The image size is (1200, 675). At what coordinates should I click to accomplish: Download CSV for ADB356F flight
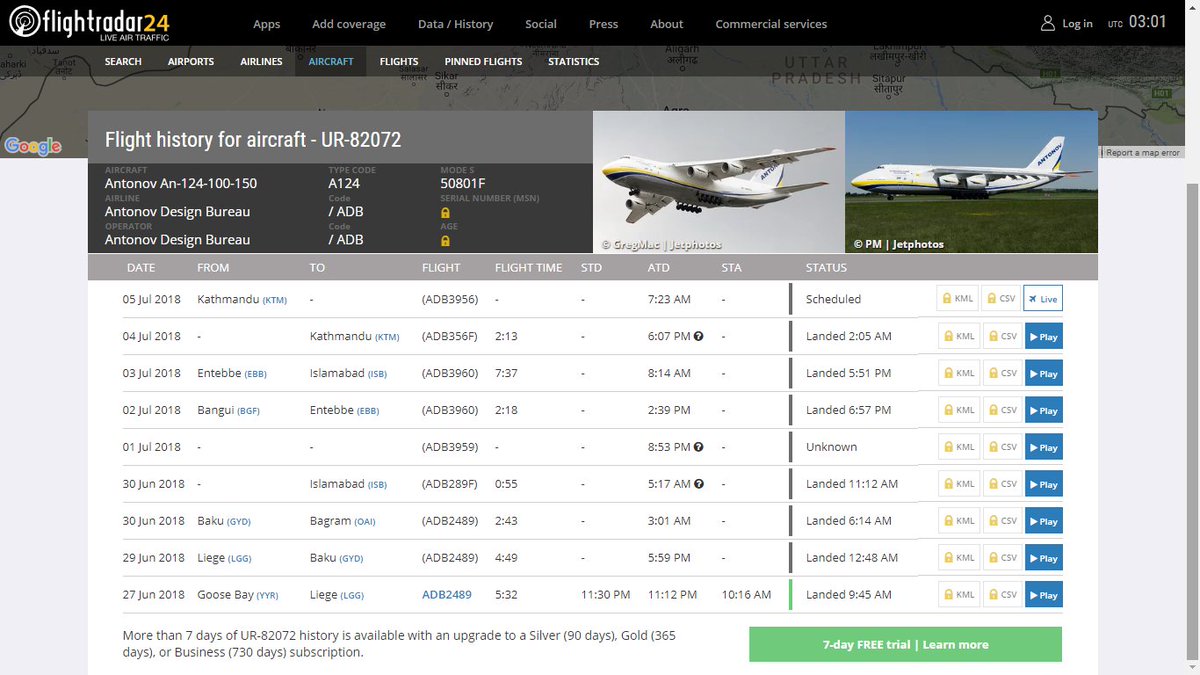pos(1001,336)
